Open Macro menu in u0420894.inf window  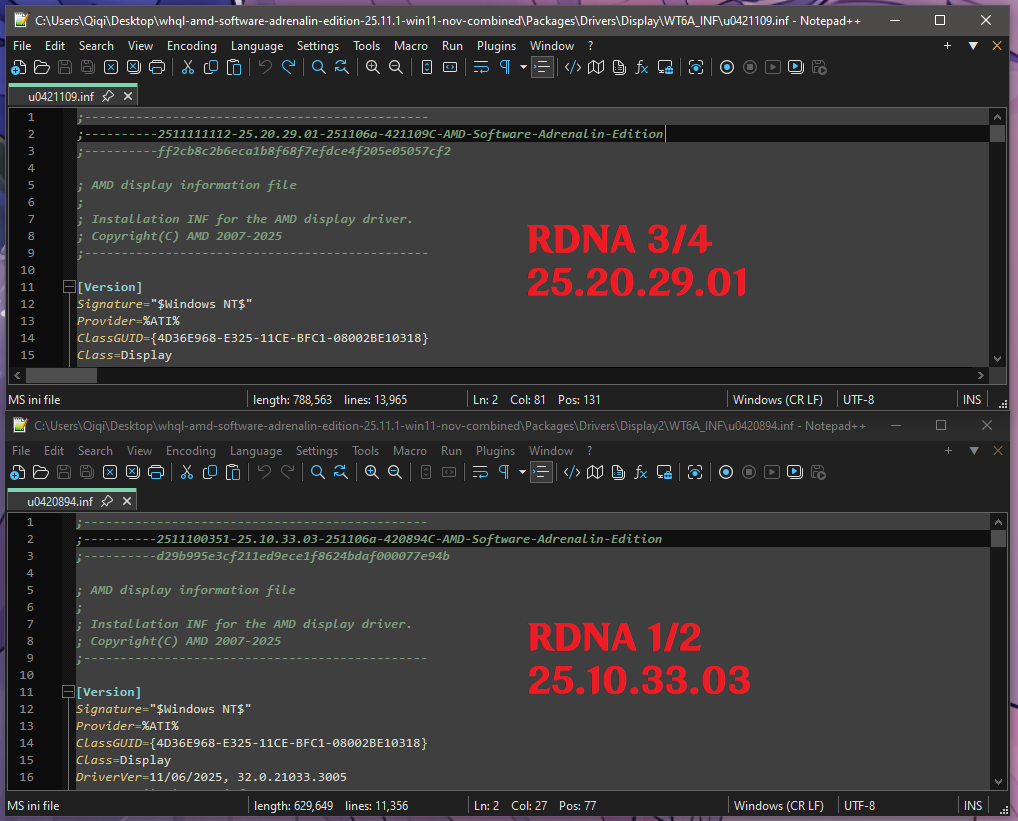tap(410, 450)
